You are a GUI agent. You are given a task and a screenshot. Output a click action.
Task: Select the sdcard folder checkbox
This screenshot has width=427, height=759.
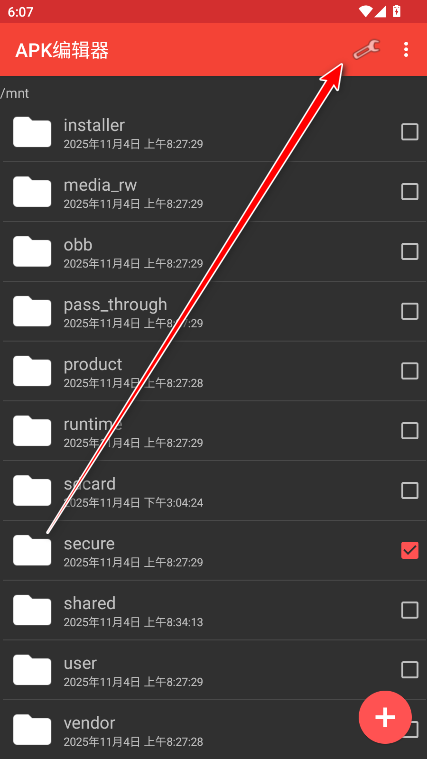click(x=410, y=490)
